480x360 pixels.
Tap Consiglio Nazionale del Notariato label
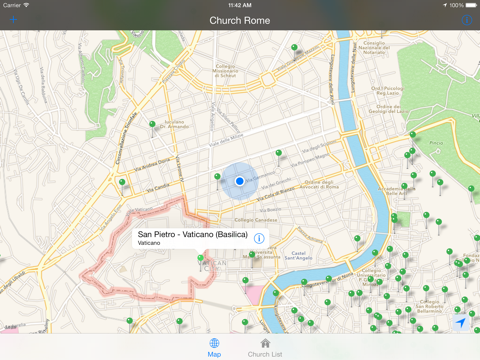(x=374, y=48)
